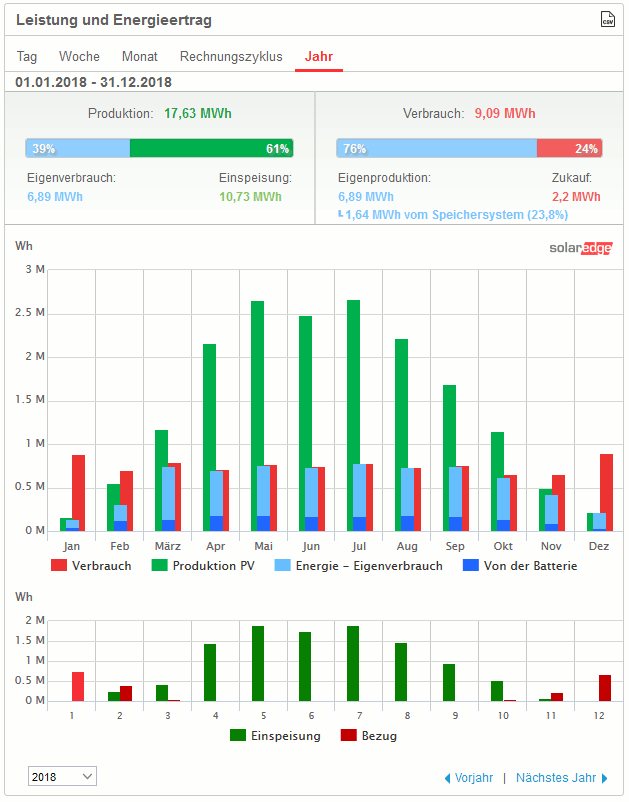Click the red Zukauf 24% bar segment
Screen dimensions: 629x802
569,149
